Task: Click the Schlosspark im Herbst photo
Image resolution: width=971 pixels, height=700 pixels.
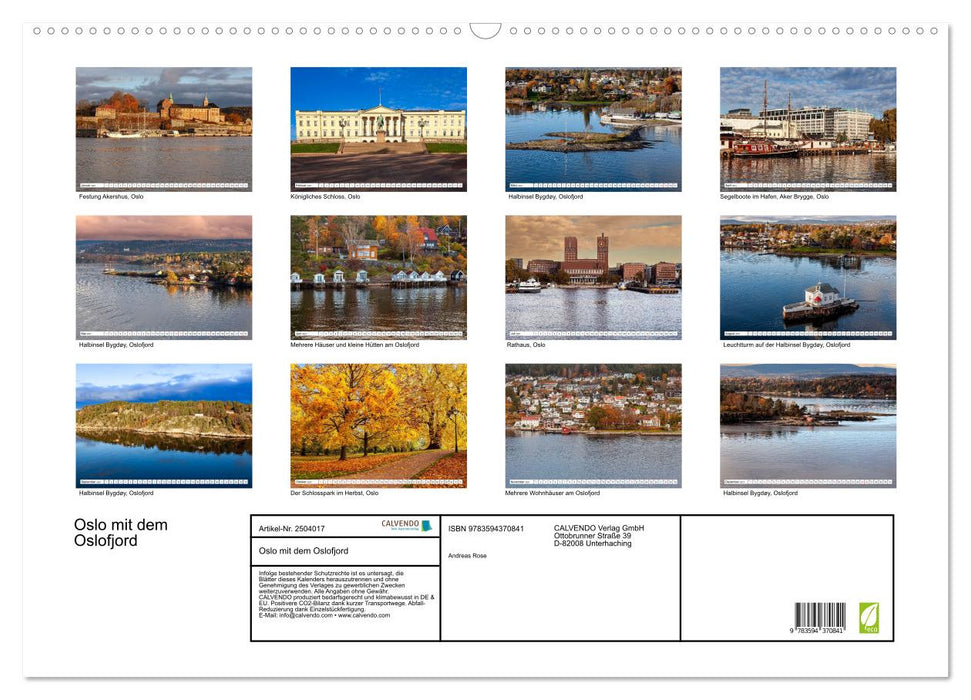Action: [x=378, y=426]
